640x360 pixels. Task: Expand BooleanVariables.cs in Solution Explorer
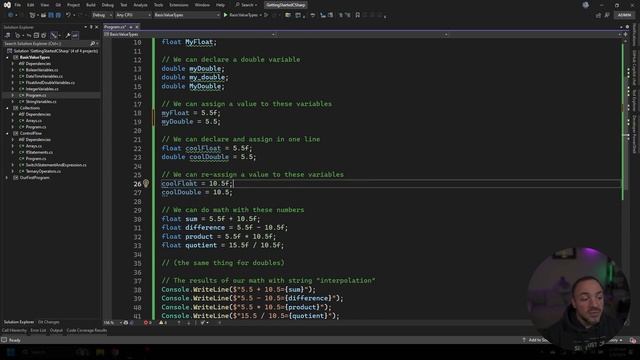click(x=13, y=70)
